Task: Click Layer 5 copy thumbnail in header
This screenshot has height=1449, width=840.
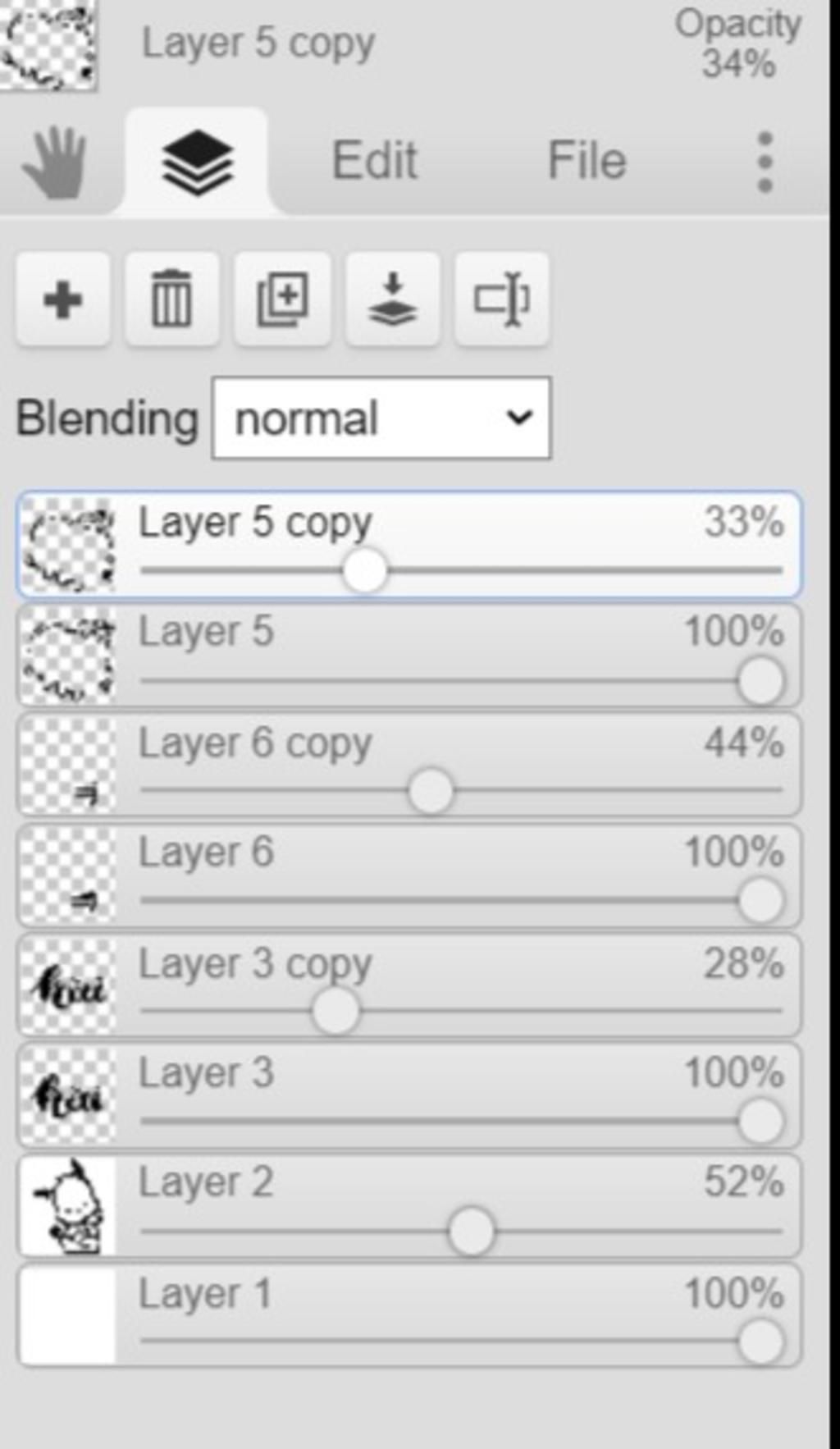Action: click(x=48, y=43)
